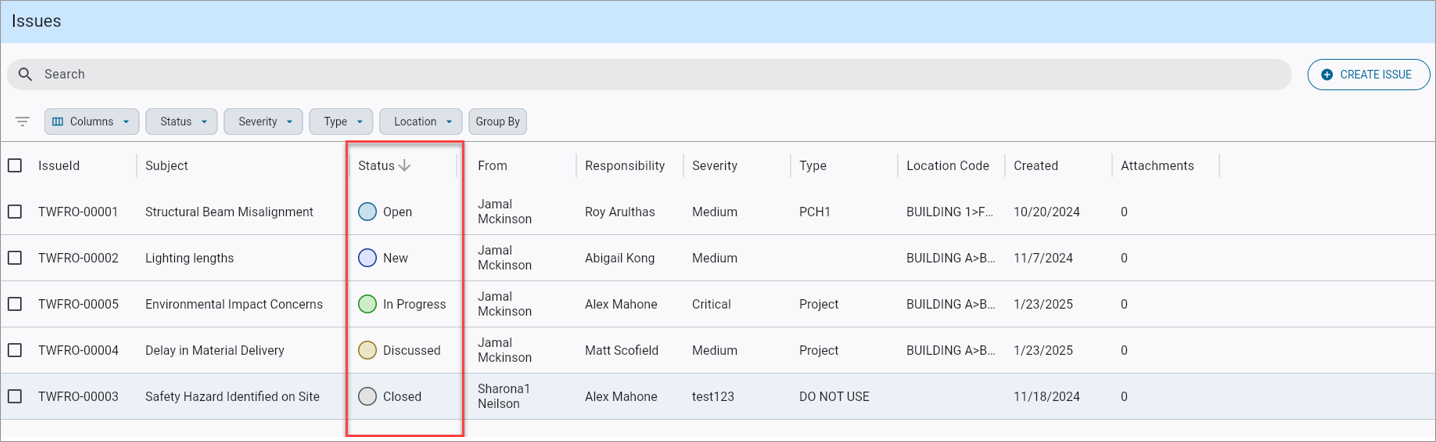Open the Location filter dropdown

pyautogui.click(x=421, y=122)
